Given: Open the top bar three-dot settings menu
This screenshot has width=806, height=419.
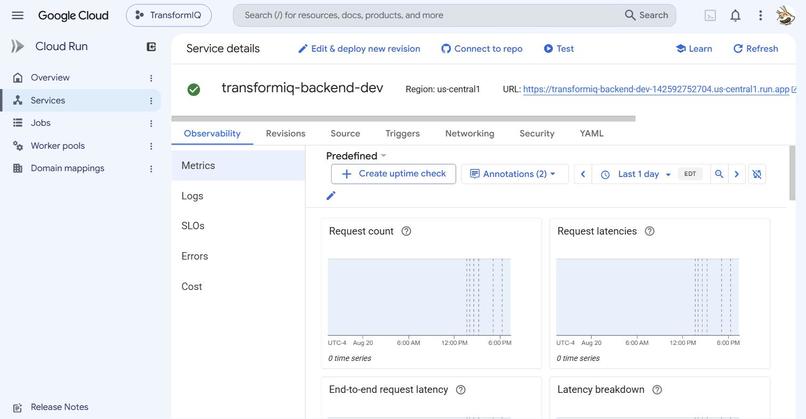Looking at the screenshot, I should coord(760,15).
